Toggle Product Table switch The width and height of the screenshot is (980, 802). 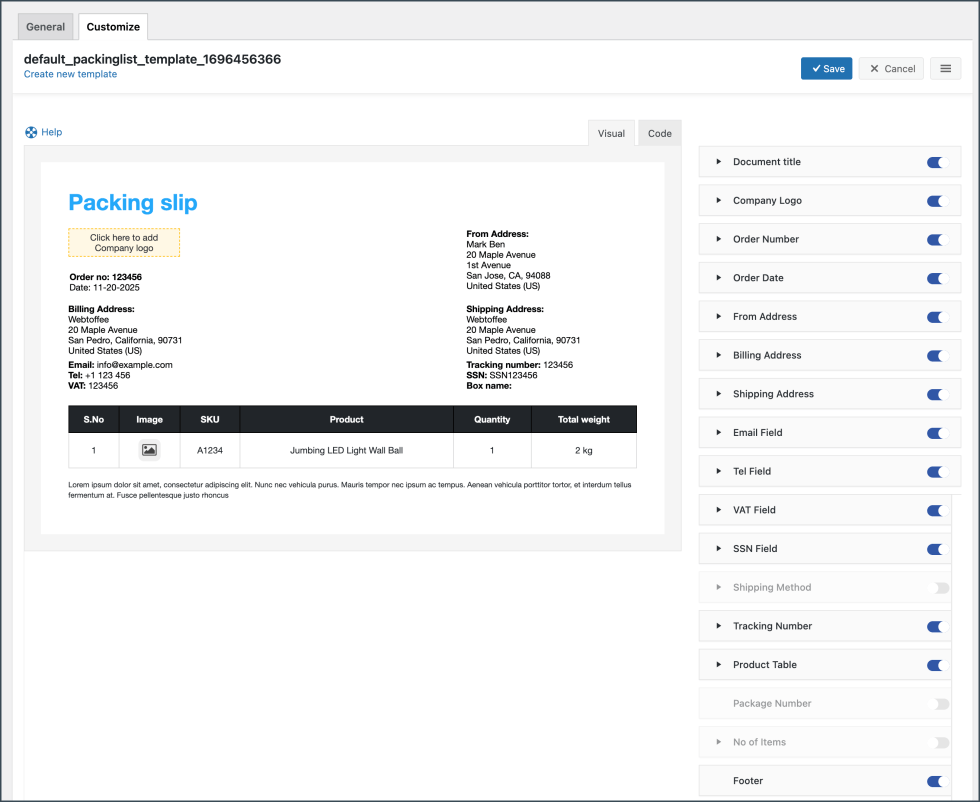(938, 666)
